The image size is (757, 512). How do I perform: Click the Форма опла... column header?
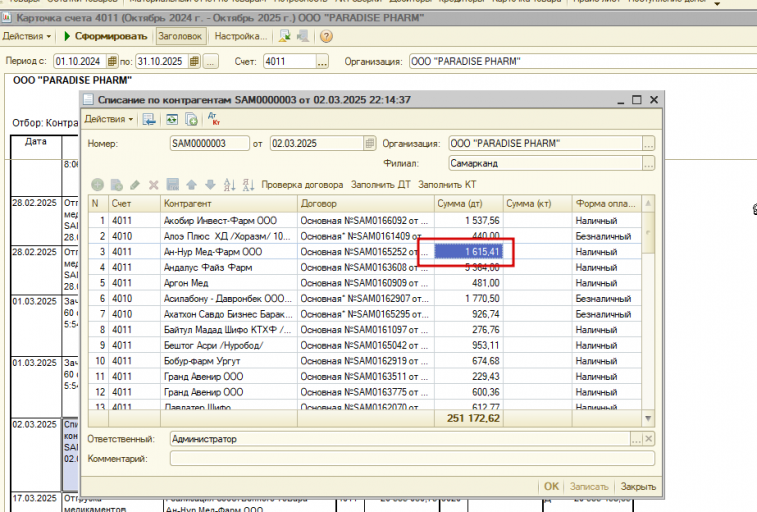pos(606,204)
